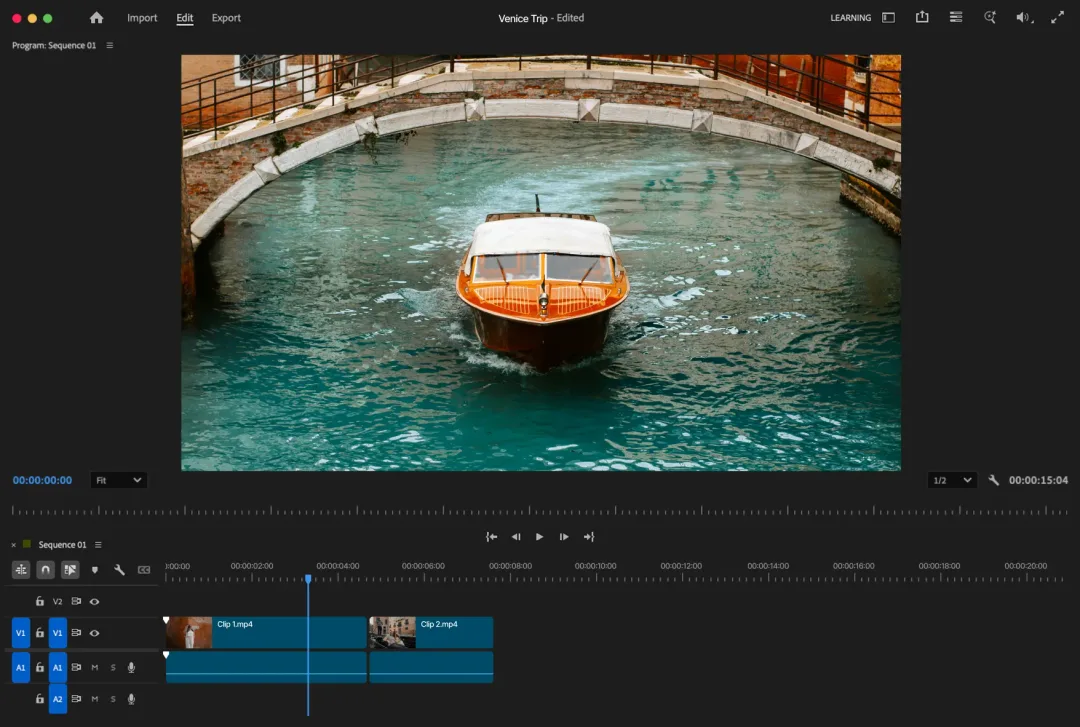Toggle nest sequence insert mode icon
The width and height of the screenshot is (1080, 727).
[x=21, y=570]
